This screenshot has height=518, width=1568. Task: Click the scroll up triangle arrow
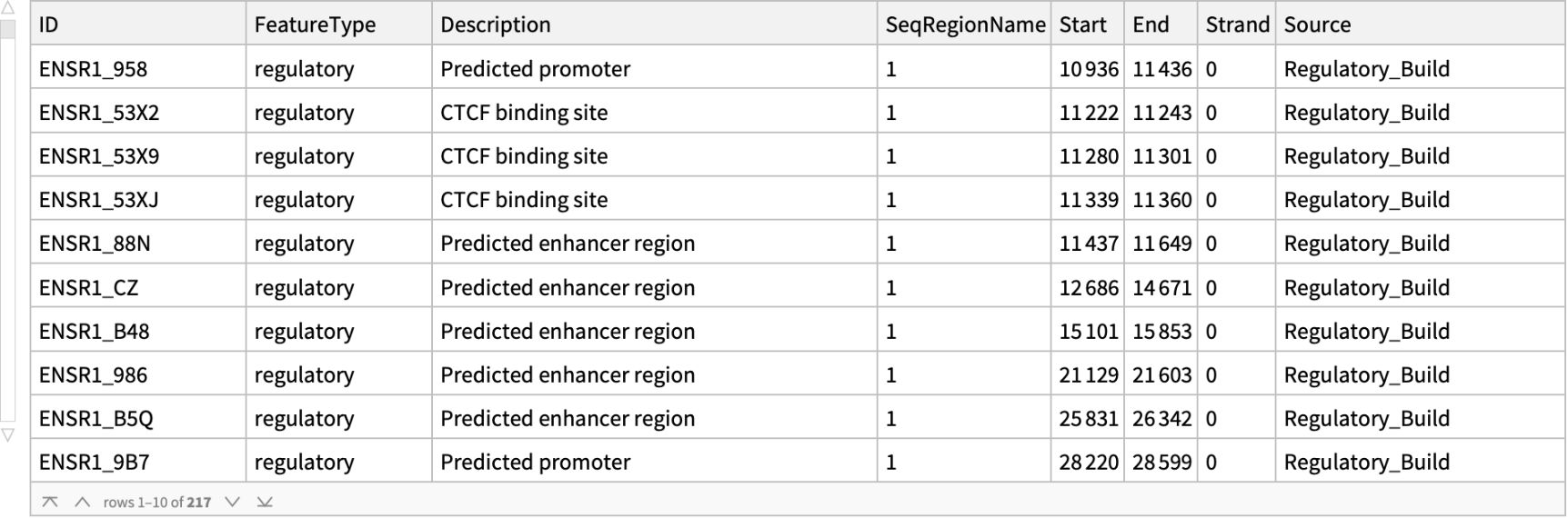[x=8, y=8]
